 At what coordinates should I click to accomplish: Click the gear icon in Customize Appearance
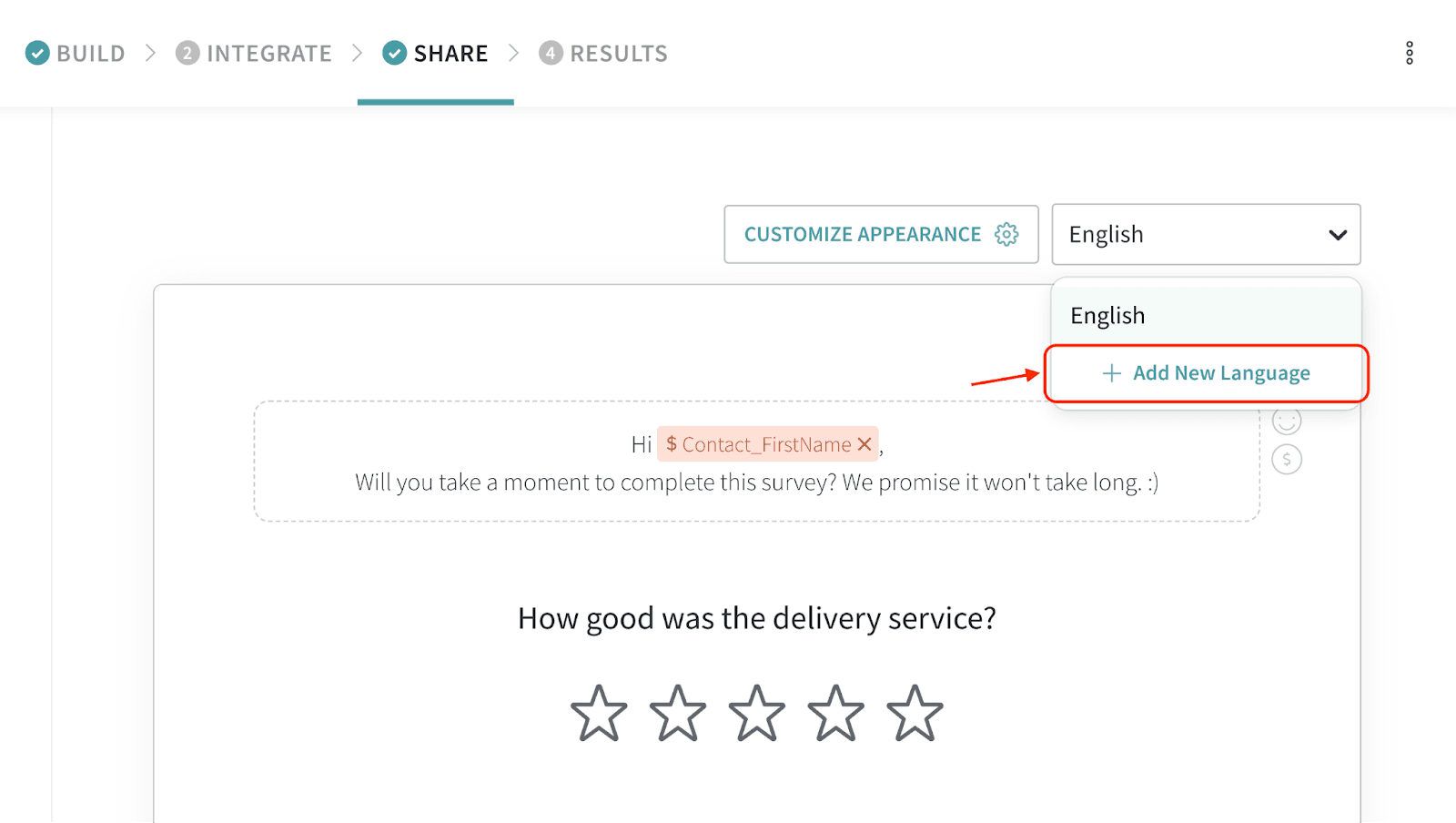click(x=1006, y=235)
